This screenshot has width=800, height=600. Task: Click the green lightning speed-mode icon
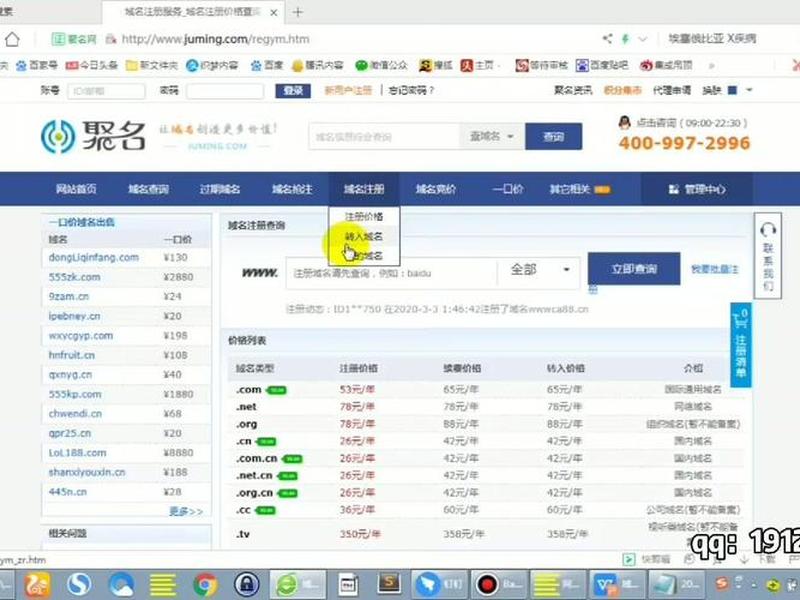625,39
